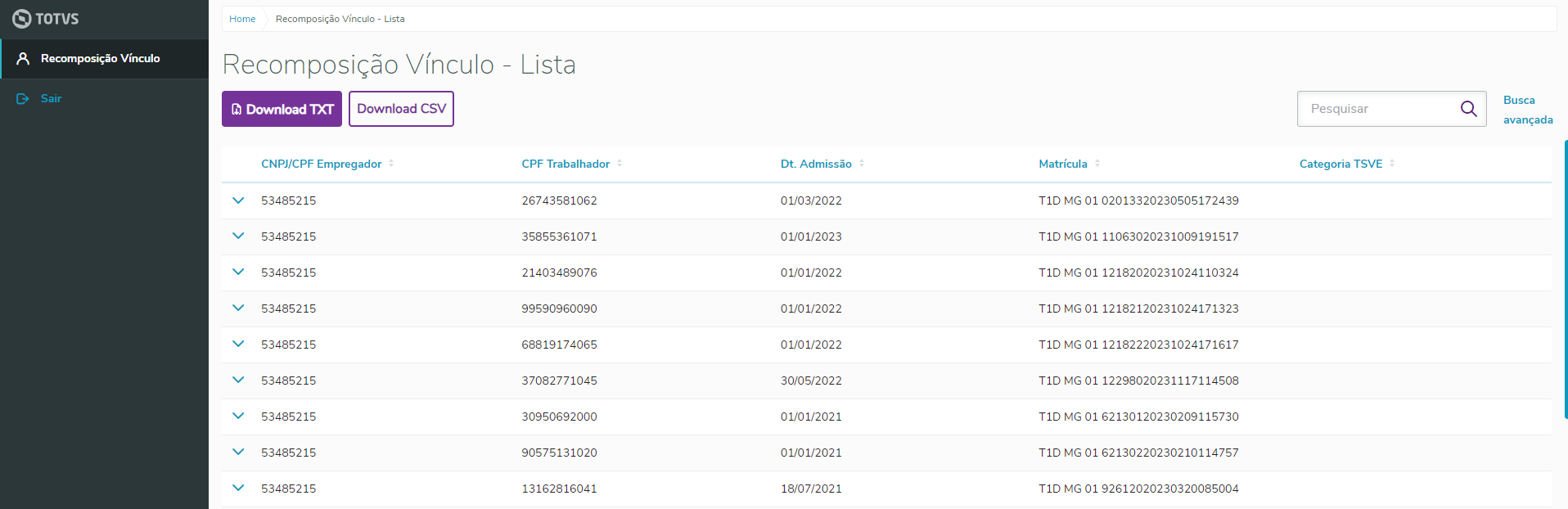1568x509 pixels.
Task: Expand row with CPF 68819174065
Action: tap(238, 345)
